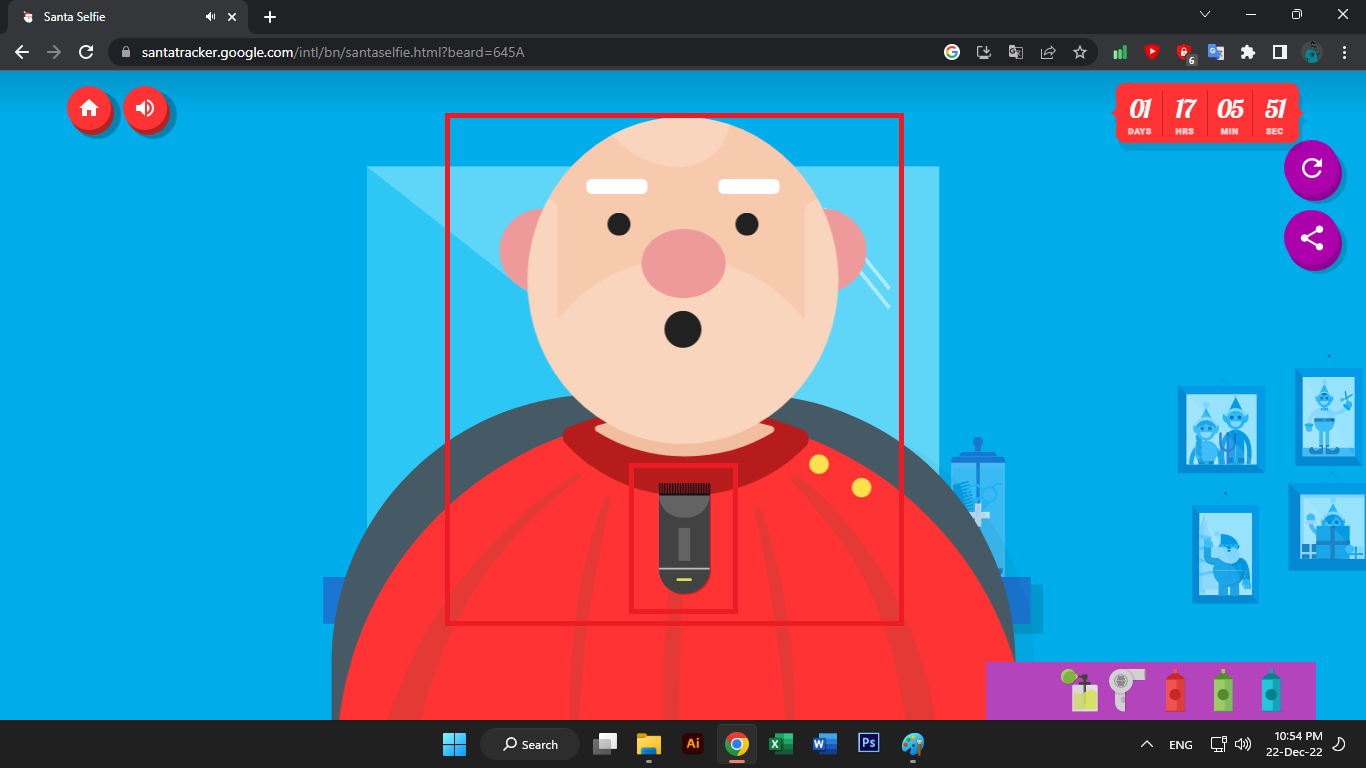This screenshot has width=1366, height=768.
Task: Translate this page icon in address bar
Action: click(1016, 52)
